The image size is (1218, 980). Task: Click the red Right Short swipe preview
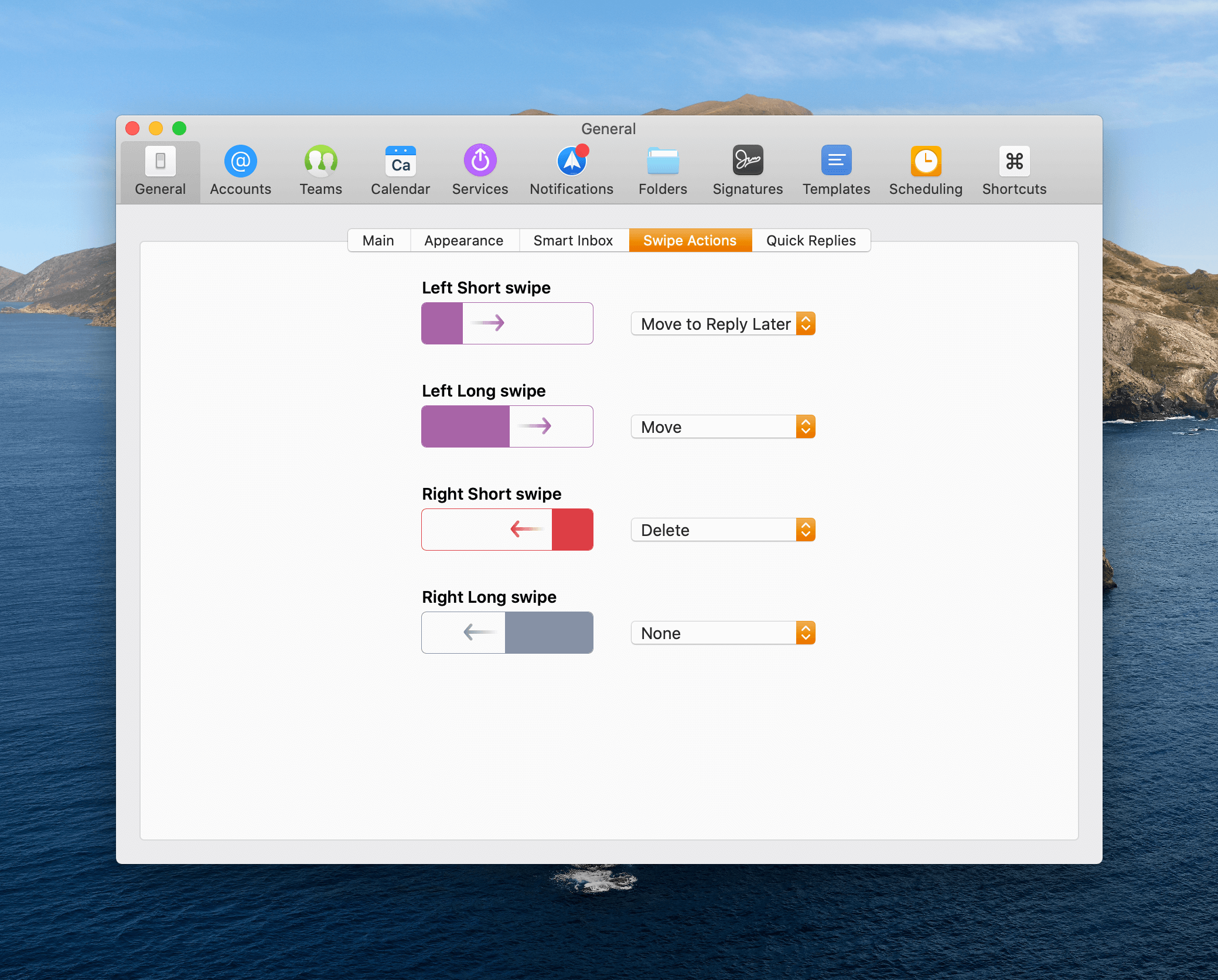click(x=507, y=530)
